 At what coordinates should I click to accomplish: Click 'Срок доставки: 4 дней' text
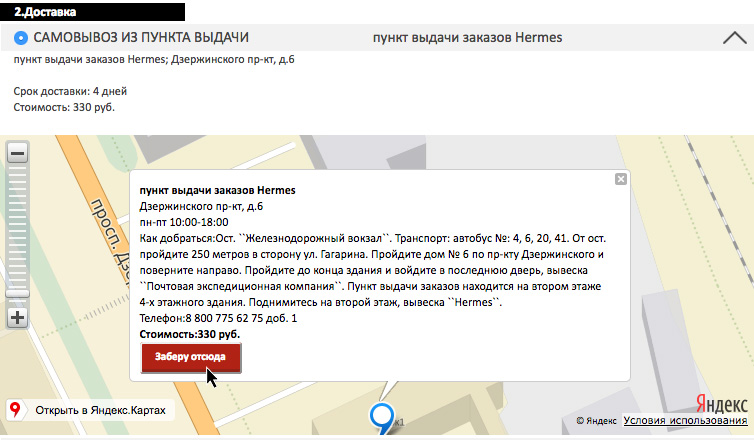tap(70, 91)
